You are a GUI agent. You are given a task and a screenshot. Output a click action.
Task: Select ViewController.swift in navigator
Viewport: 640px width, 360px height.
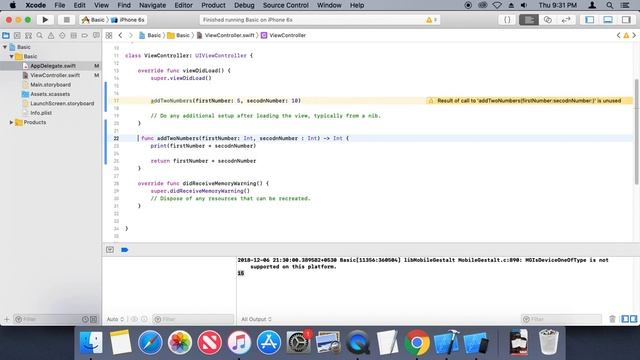pyautogui.click(x=51, y=75)
